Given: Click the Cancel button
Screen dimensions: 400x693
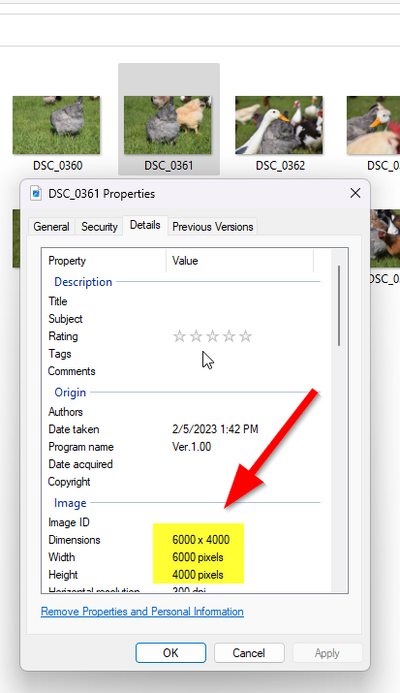Looking at the screenshot, I should [249, 653].
